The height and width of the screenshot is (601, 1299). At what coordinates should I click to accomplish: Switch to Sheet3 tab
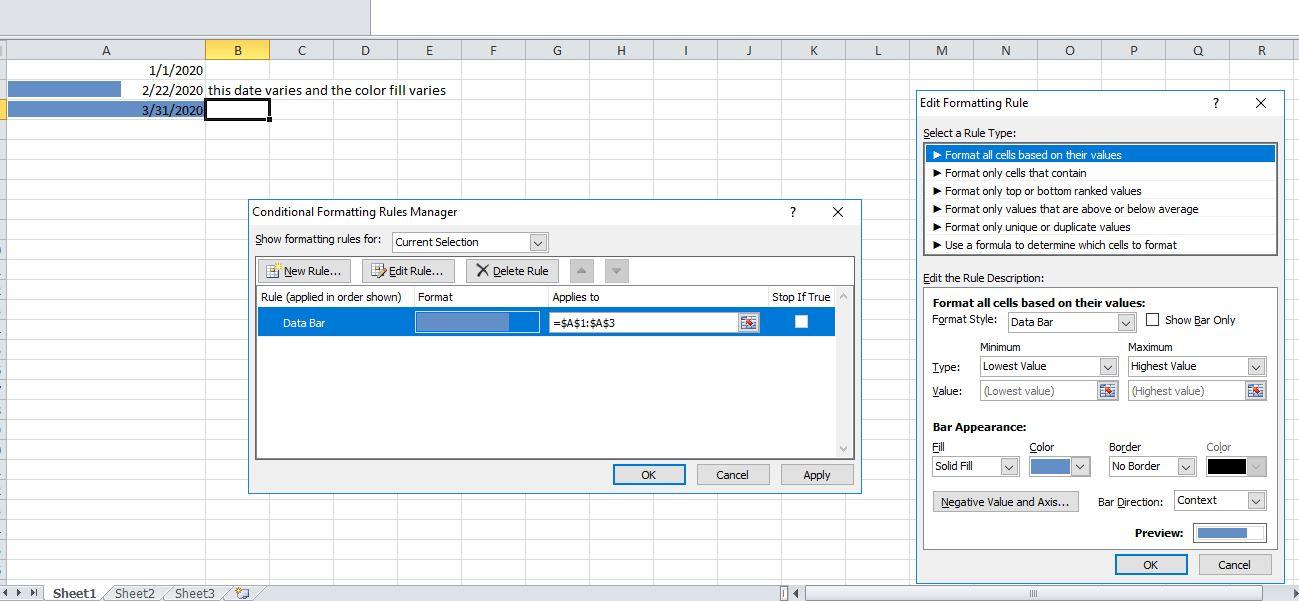pyautogui.click(x=194, y=593)
